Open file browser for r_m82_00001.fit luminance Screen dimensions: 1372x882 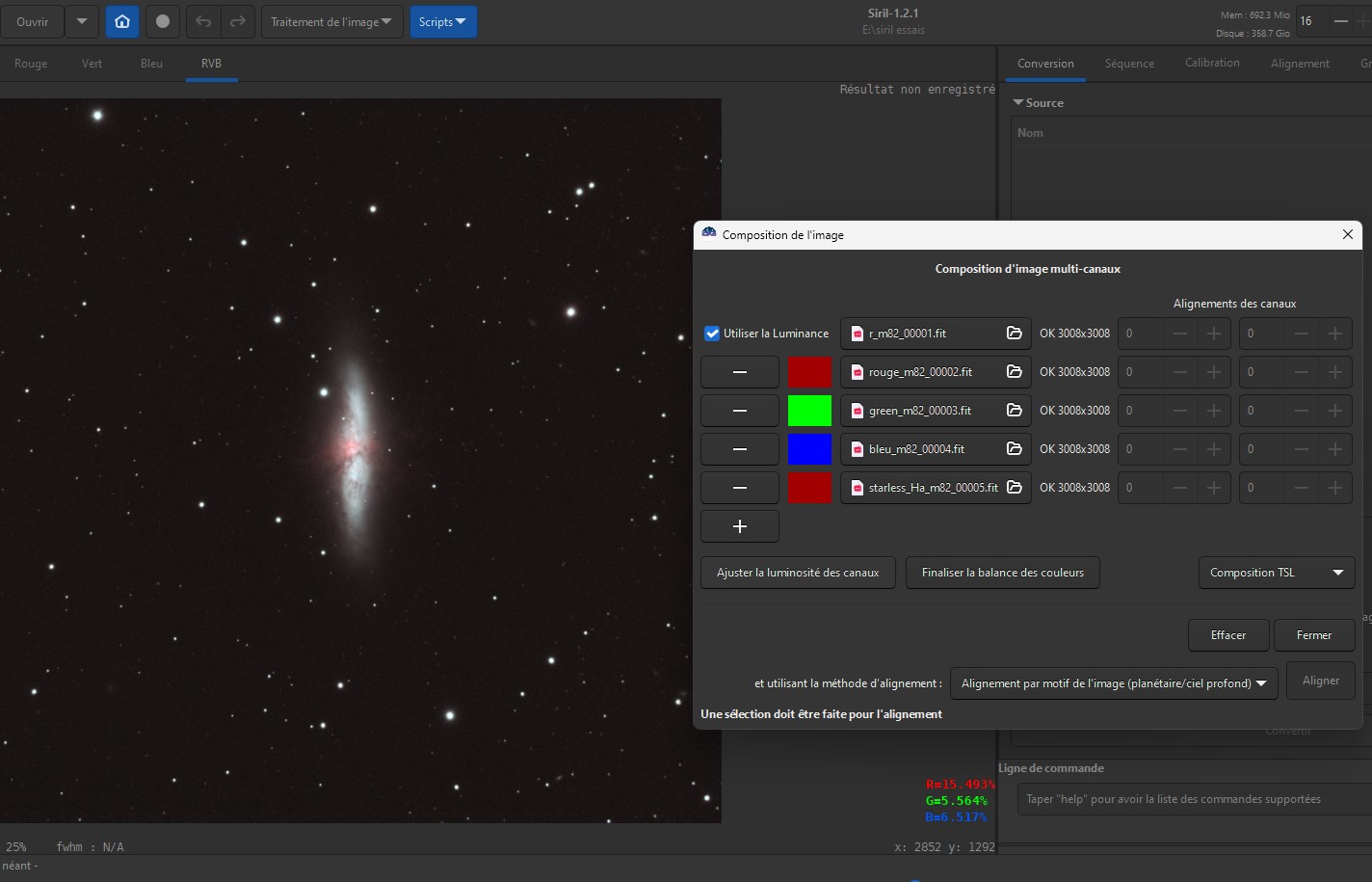click(1014, 334)
